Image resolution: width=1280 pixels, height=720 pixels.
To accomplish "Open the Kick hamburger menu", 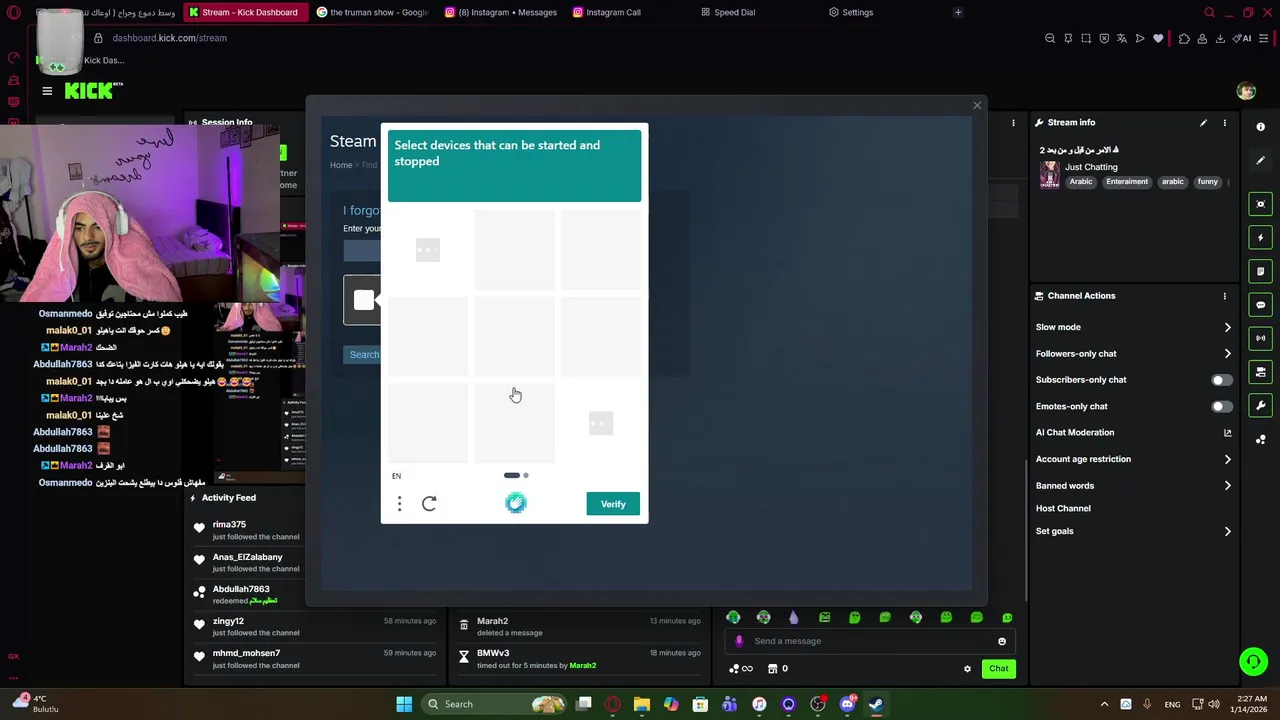I will pyautogui.click(x=47, y=91).
